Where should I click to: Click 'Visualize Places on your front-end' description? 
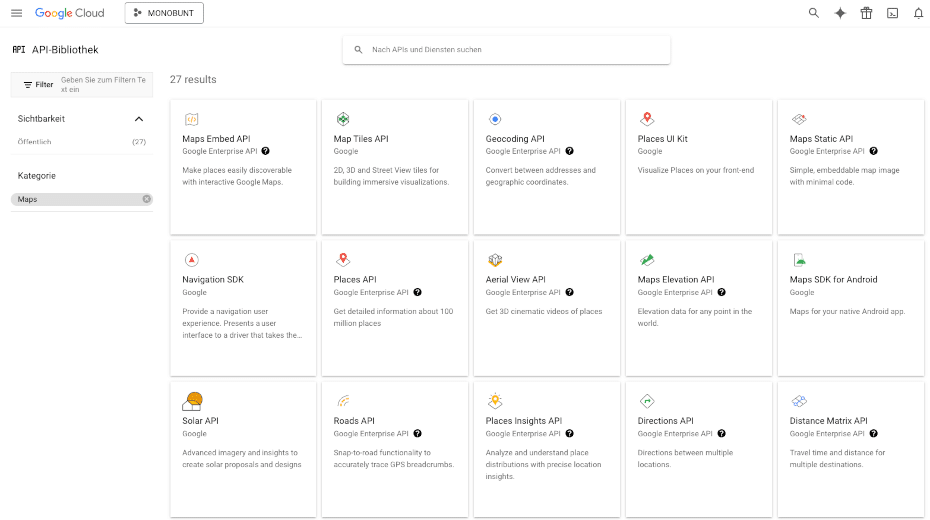pyautogui.click(x=696, y=170)
